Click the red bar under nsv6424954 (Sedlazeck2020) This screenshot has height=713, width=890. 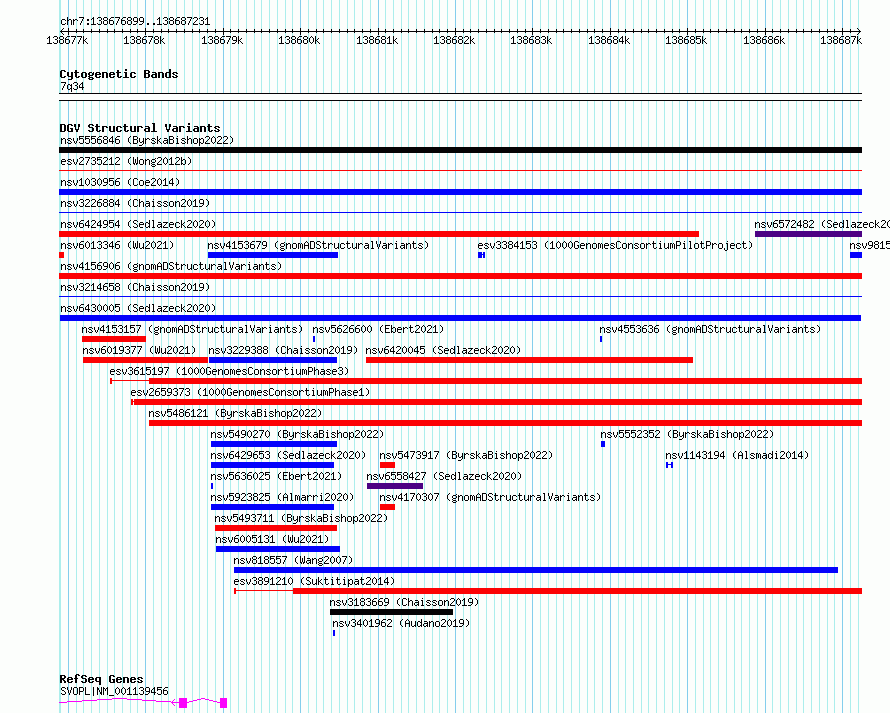point(379,234)
